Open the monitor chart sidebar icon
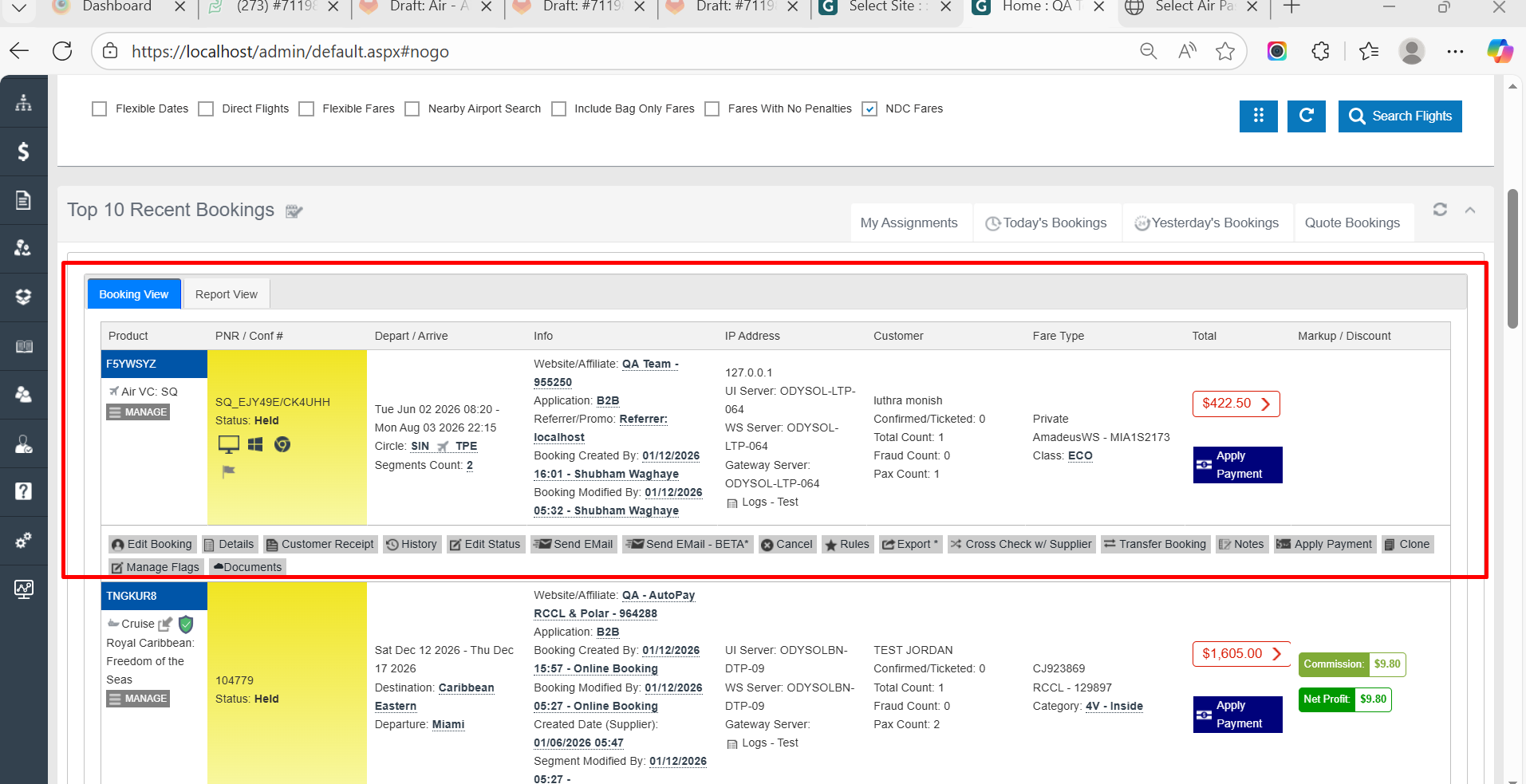 click(x=23, y=589)
